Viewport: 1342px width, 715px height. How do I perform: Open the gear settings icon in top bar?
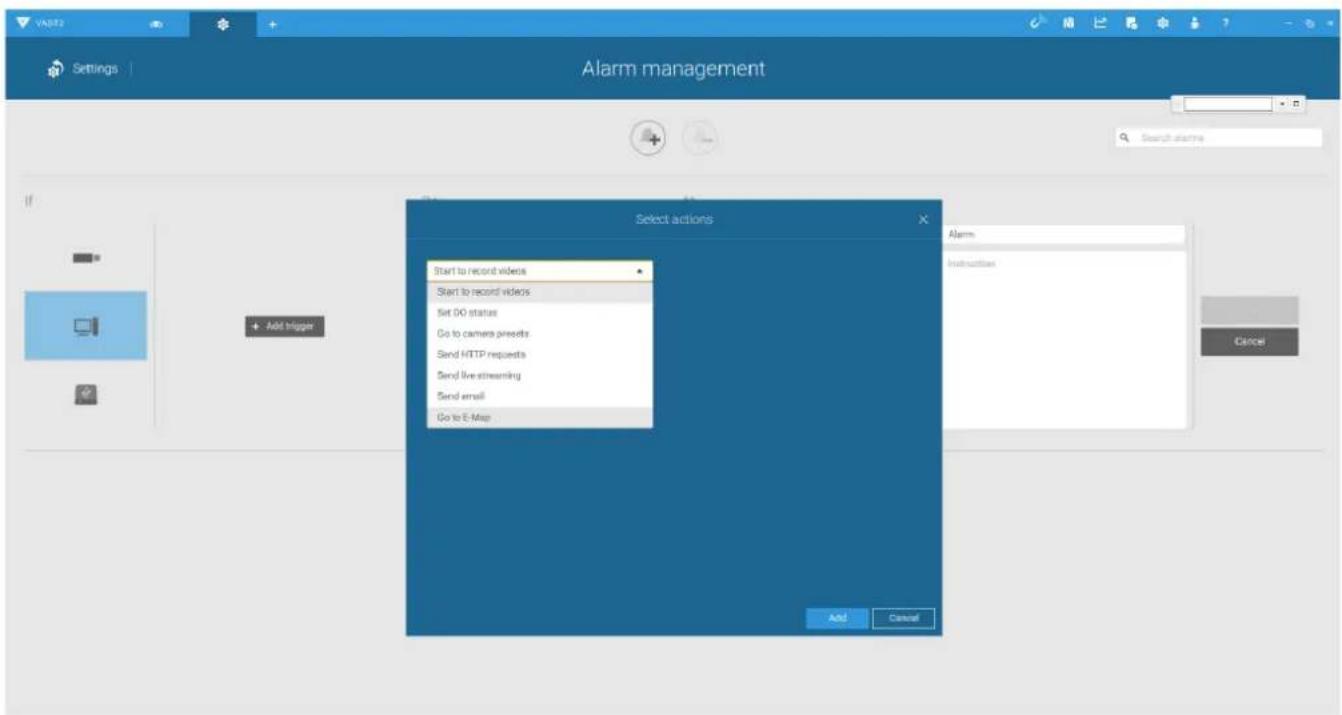[1162, 22]
